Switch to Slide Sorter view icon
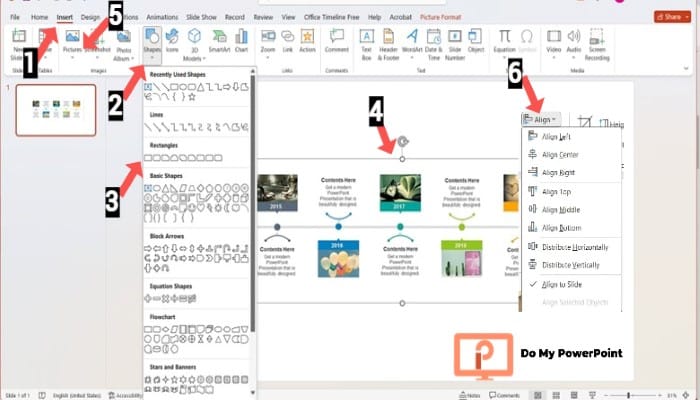This screenshot has height=400, width=700. point(556,395)
